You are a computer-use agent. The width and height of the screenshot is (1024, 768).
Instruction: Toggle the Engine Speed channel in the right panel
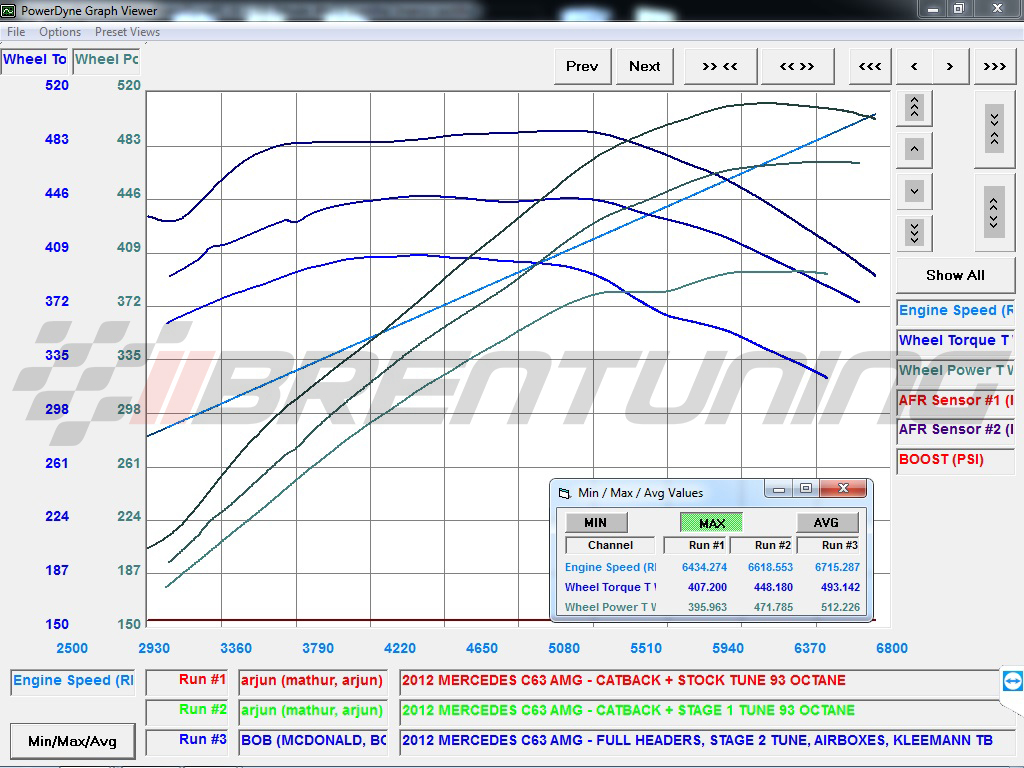(956, 311)
